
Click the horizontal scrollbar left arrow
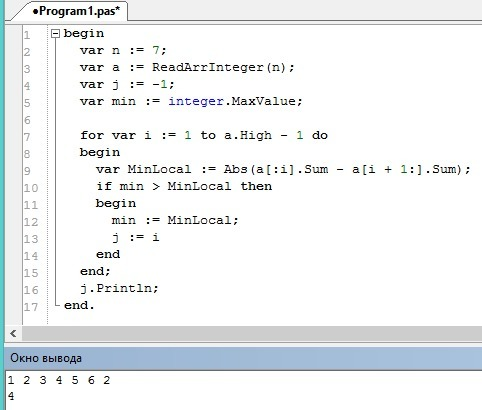13,333
